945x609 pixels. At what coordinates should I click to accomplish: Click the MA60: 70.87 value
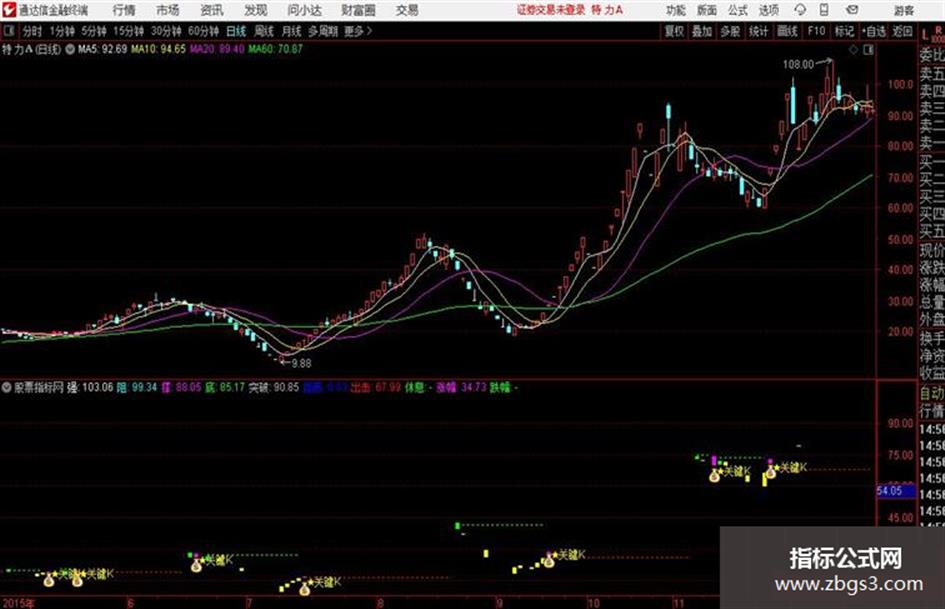pos(275,49)
